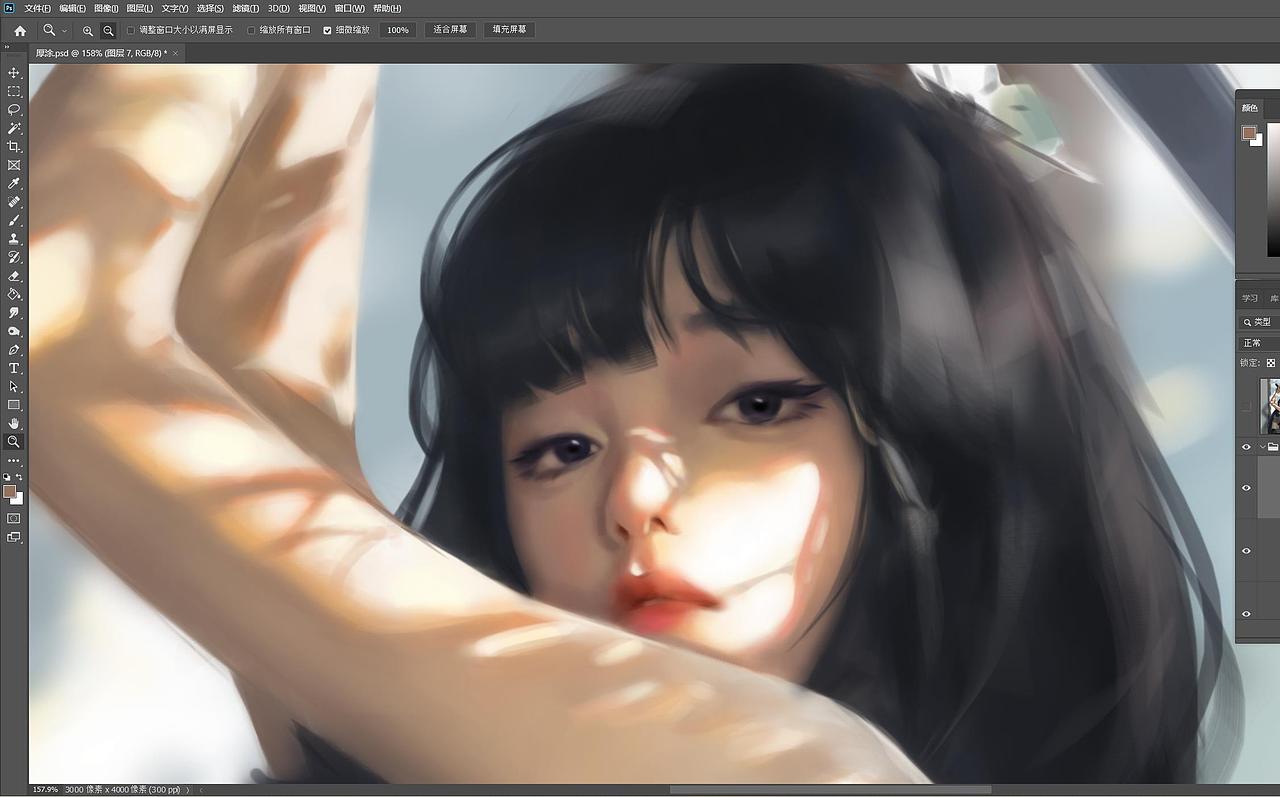The height and width of the screenshot is (797, 1280).
Task: Select the Horizontal Type tool
Action: [14, 368]
